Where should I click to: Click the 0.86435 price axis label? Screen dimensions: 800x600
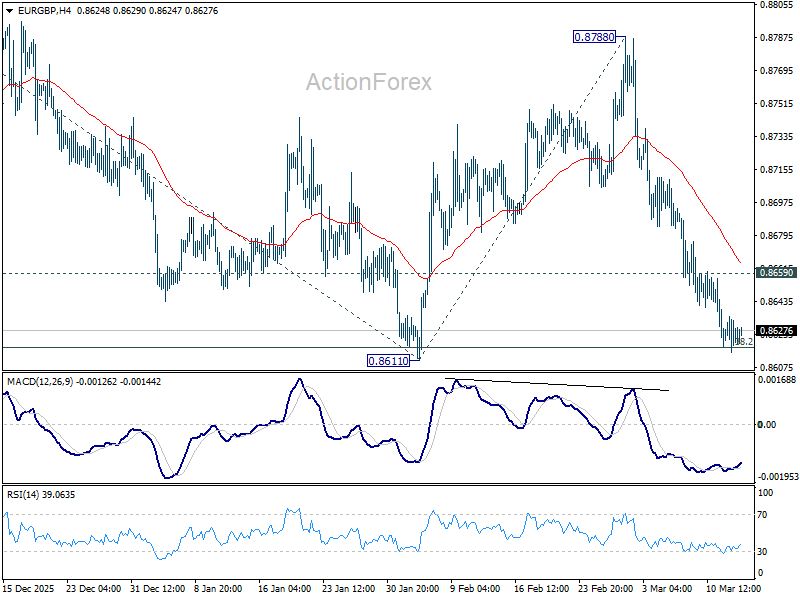(777, 302)
